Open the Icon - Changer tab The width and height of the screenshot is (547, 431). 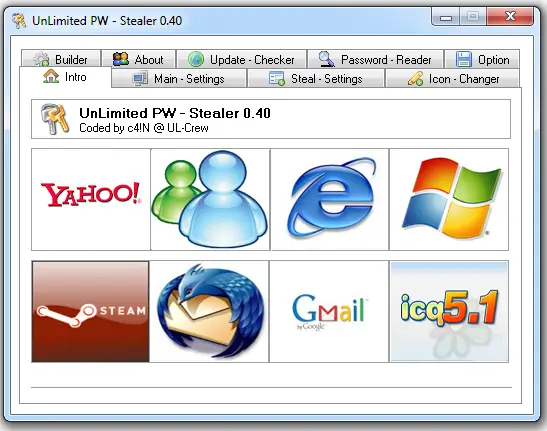452,79
